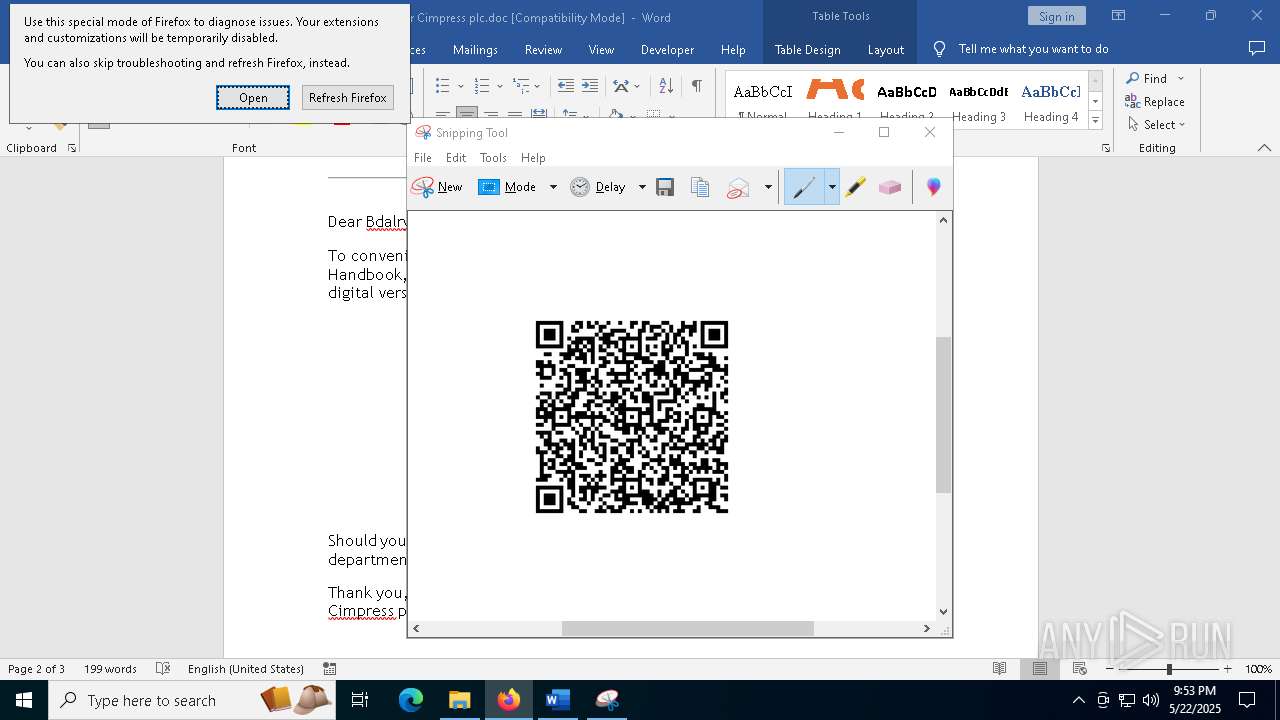Open the Styles pane dialog launcher
1280x720 pixels.
(x=1105, y=148)
